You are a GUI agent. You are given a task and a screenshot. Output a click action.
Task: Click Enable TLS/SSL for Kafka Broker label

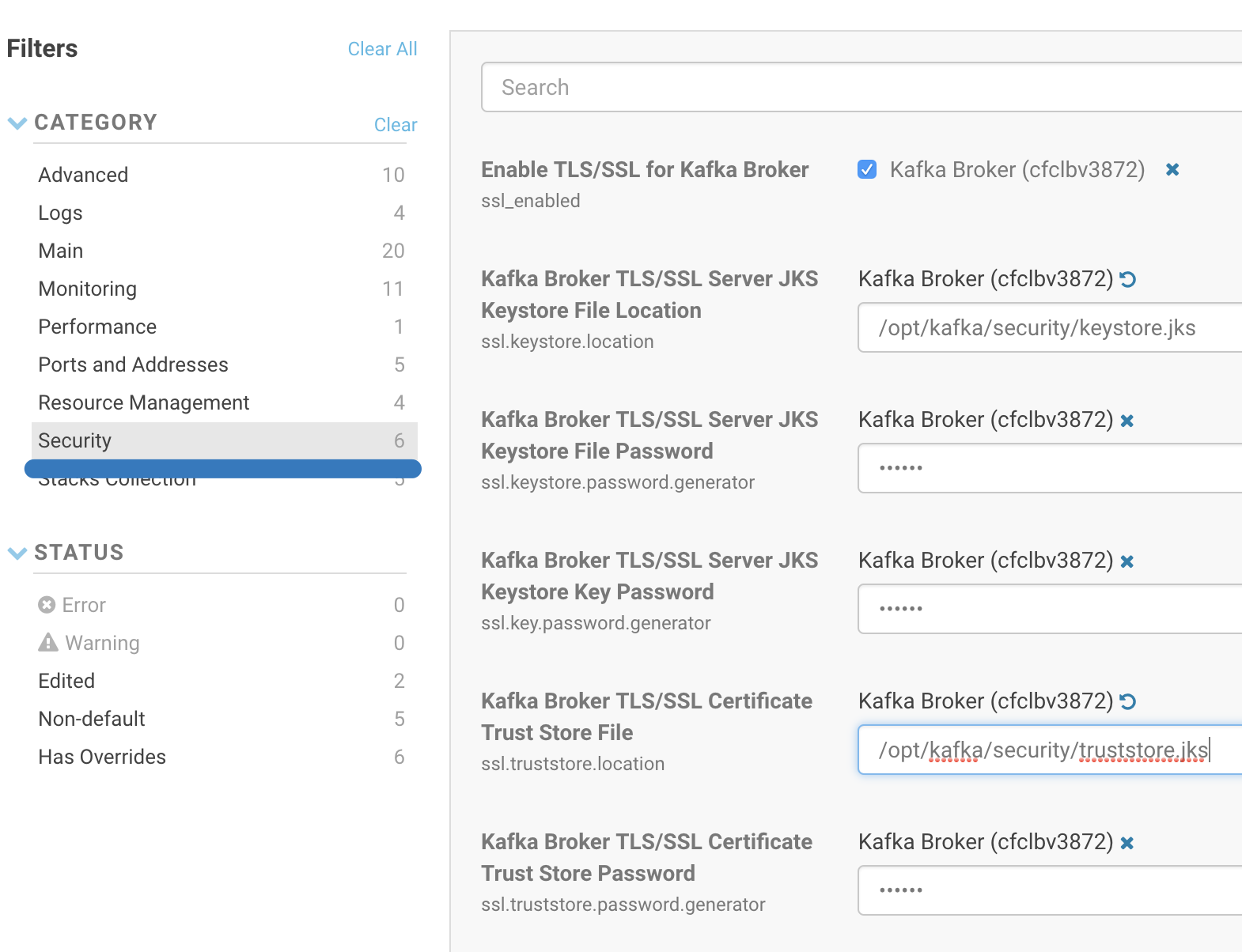[x=645, y=170]
